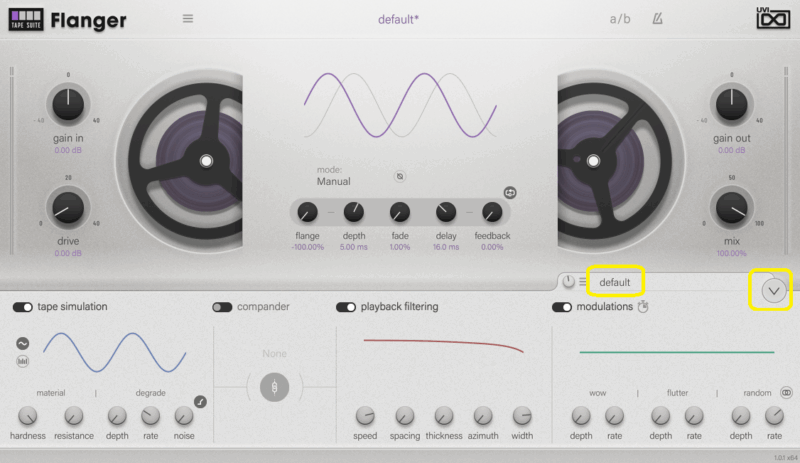The width and height of the screenshot is (800, 463).
Task: Disable the modulations switch
Action: (x=562, y=307)
